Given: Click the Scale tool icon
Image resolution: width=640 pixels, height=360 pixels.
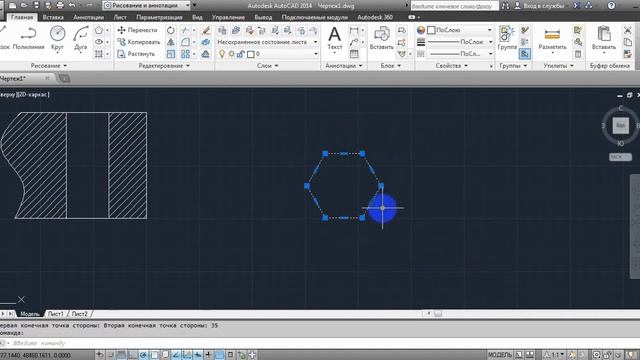Looking at the screenshot, I should tap(171, 54).
